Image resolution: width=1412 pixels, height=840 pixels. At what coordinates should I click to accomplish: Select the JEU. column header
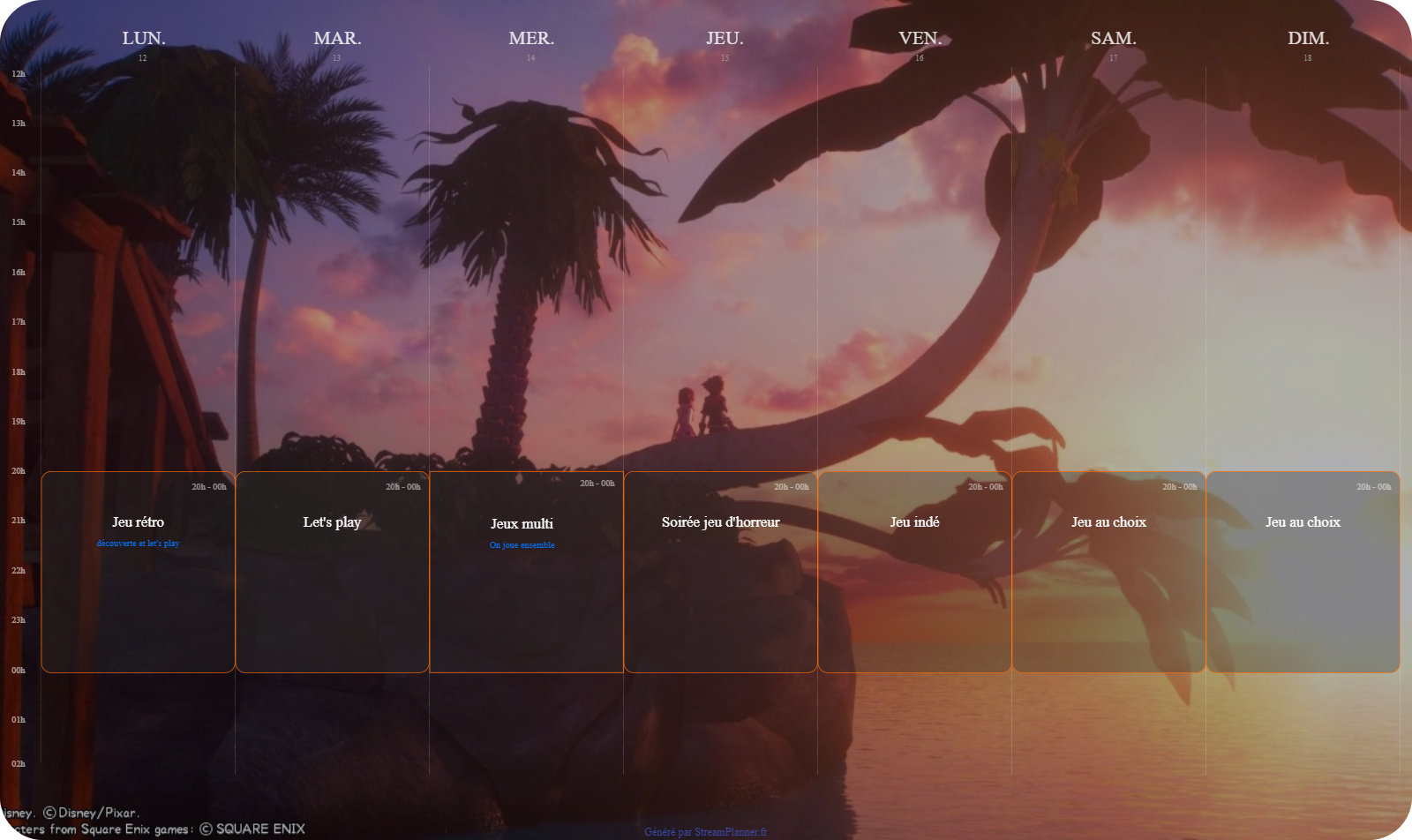tap(725, 38)
